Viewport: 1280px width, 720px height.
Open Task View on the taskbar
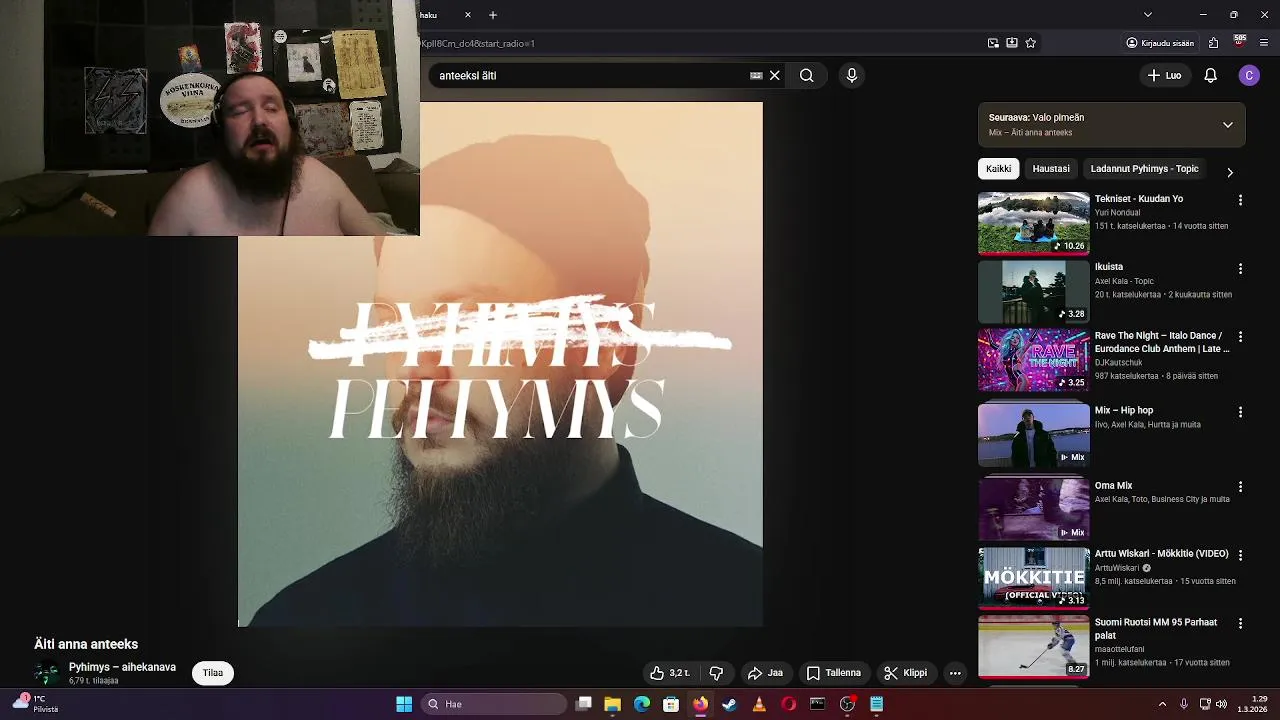pos(584,704)
